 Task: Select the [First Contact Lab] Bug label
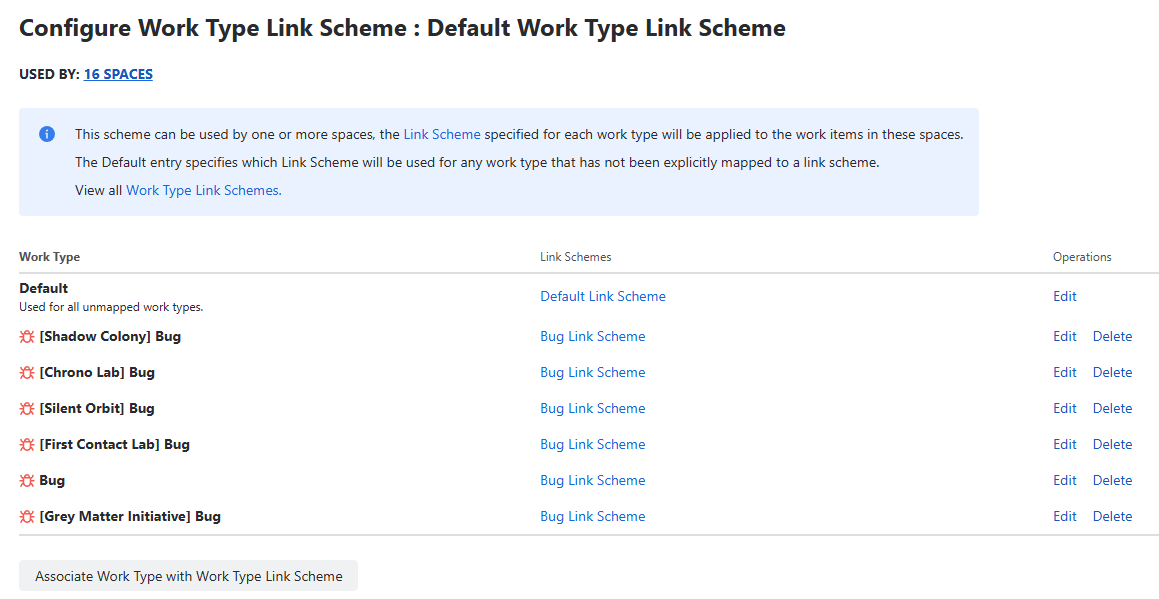(x=115, y=444)
